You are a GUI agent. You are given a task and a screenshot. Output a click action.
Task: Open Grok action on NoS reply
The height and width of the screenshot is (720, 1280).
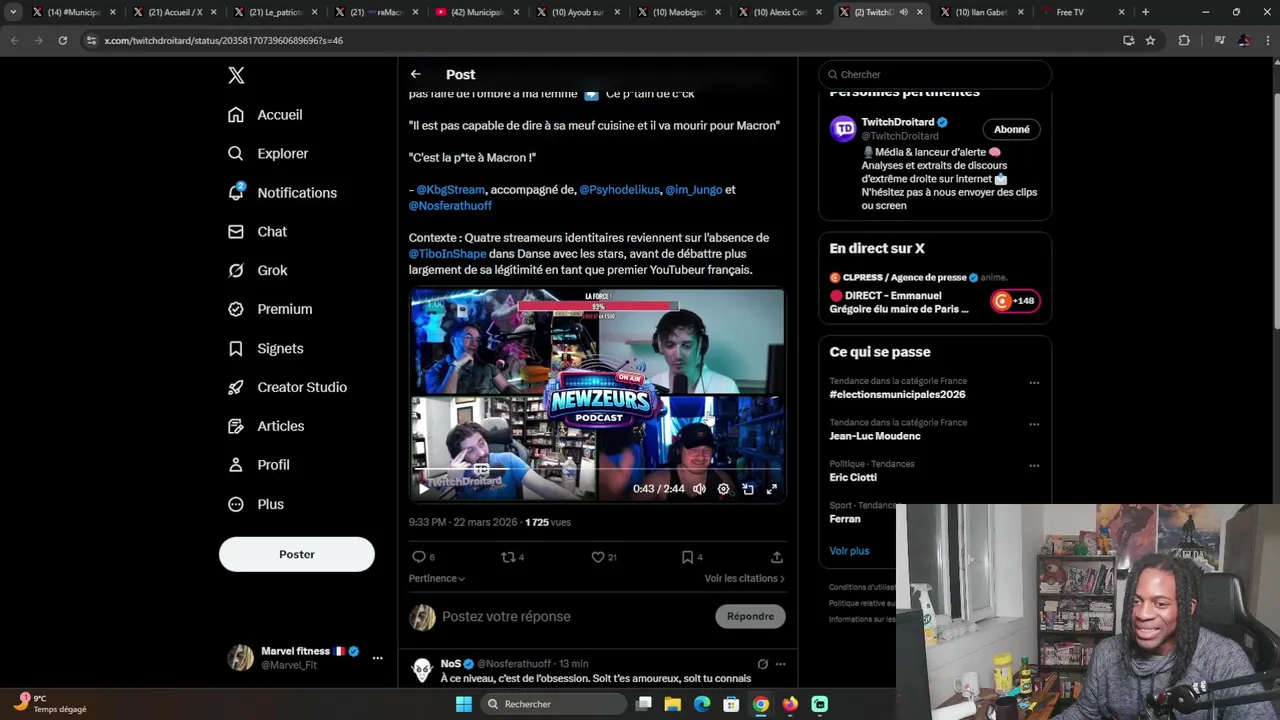pos(762,664)
